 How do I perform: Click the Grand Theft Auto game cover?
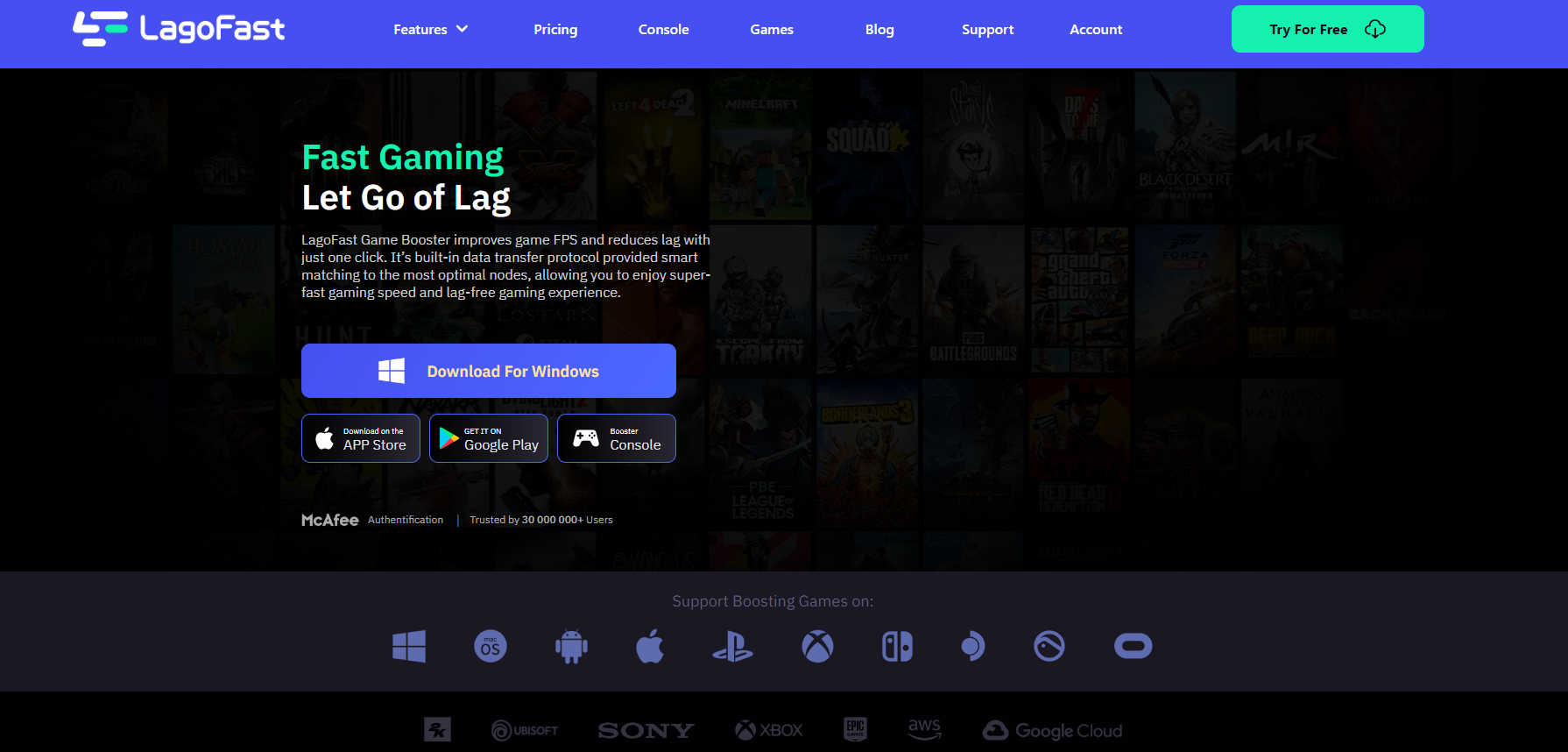pos(1079,299)
